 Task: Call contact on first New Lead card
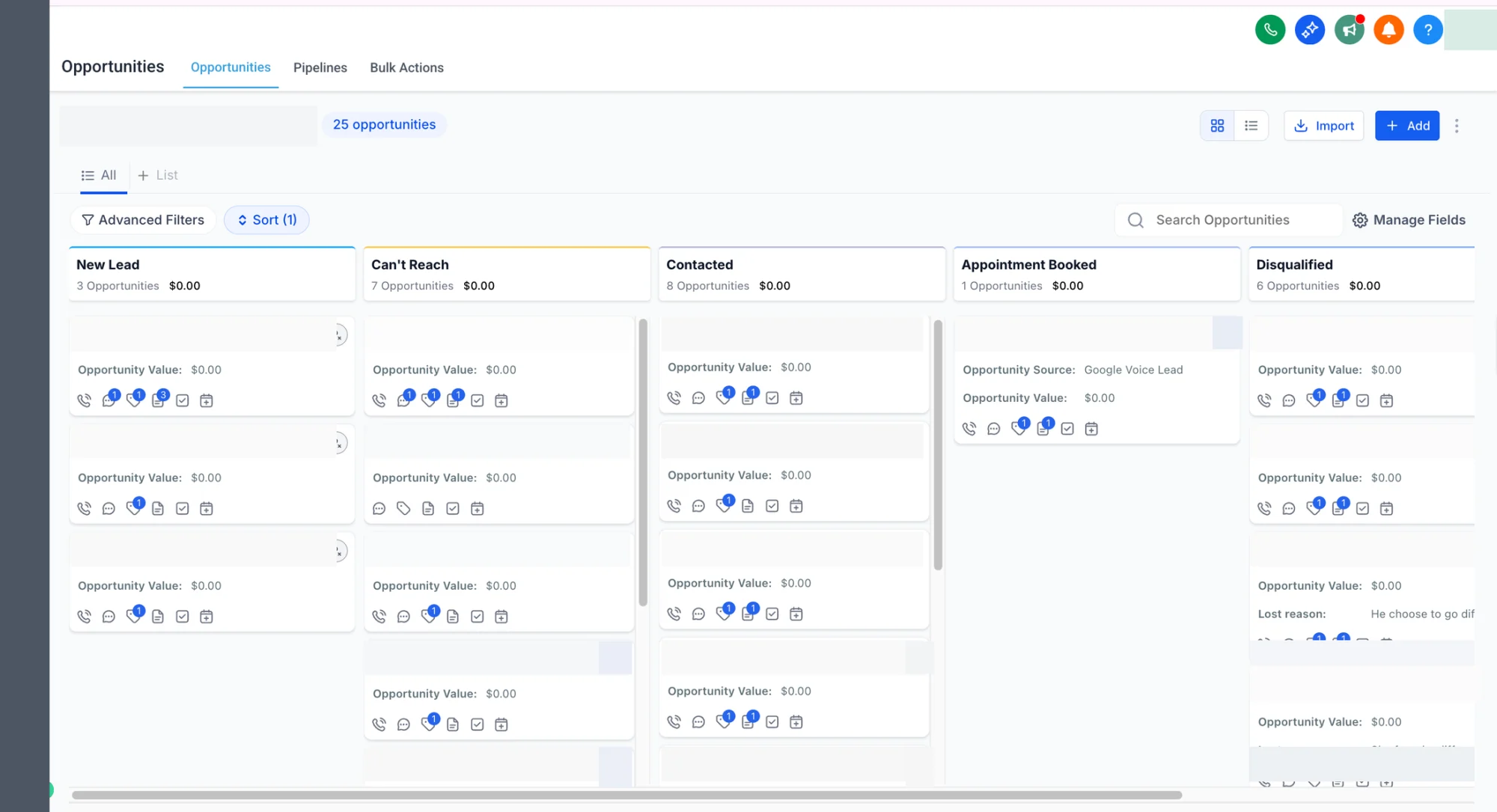84,400
